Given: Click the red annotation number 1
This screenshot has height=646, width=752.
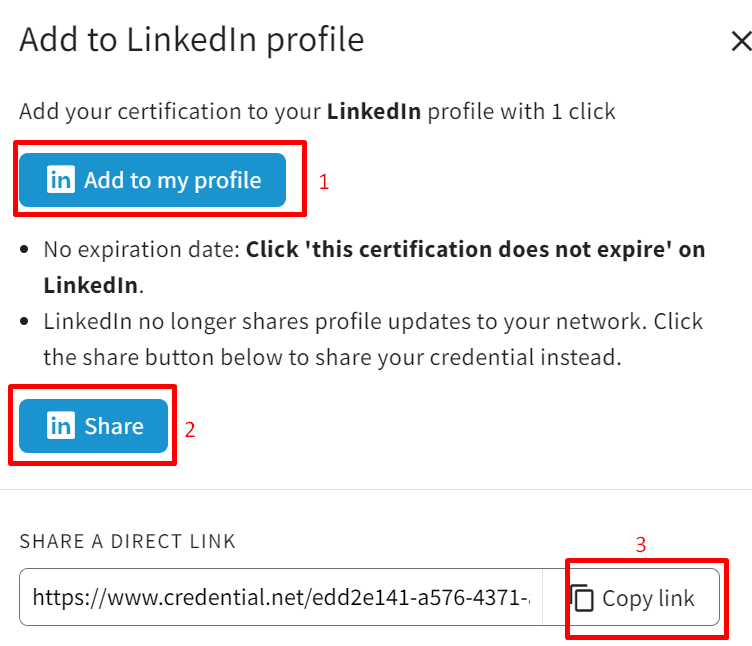Looking at the screenshot, I should tap(324, 182).
